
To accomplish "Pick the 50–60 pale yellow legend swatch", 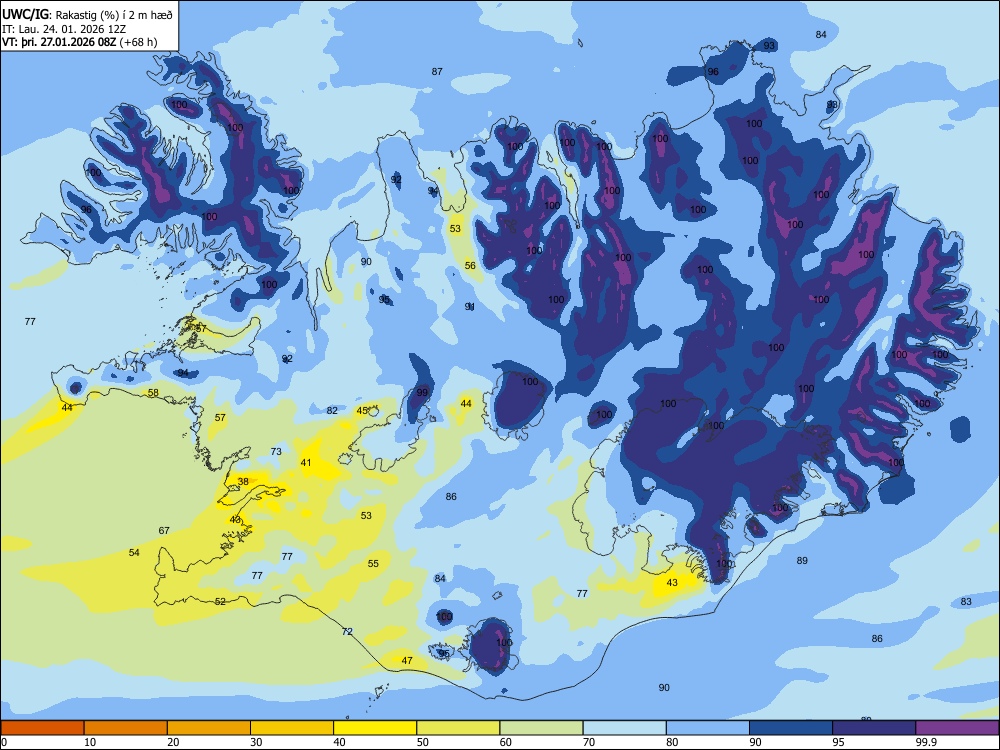I will [458, 728].
